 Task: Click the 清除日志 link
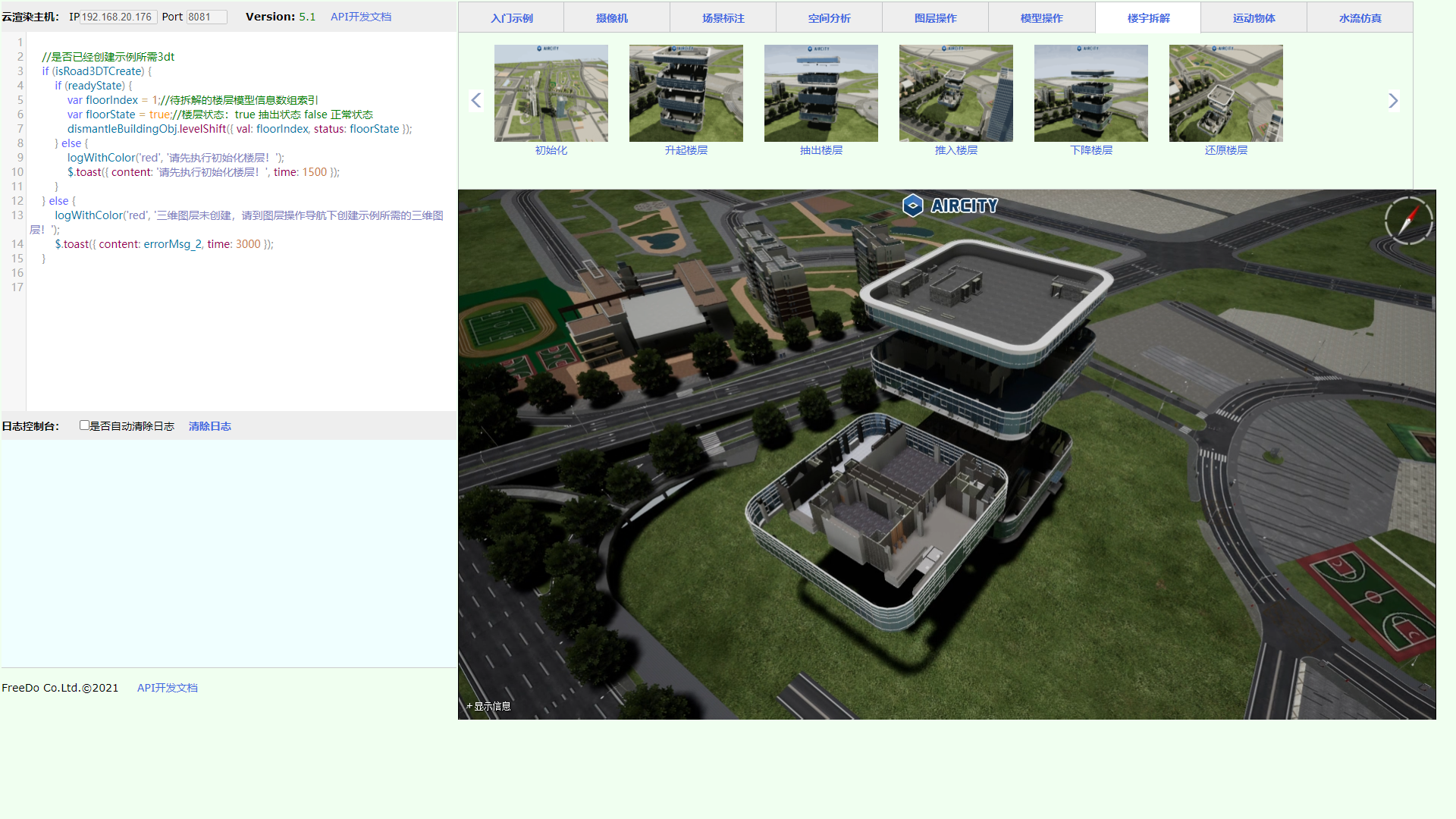pyautogui.click(x=210, y=426)
